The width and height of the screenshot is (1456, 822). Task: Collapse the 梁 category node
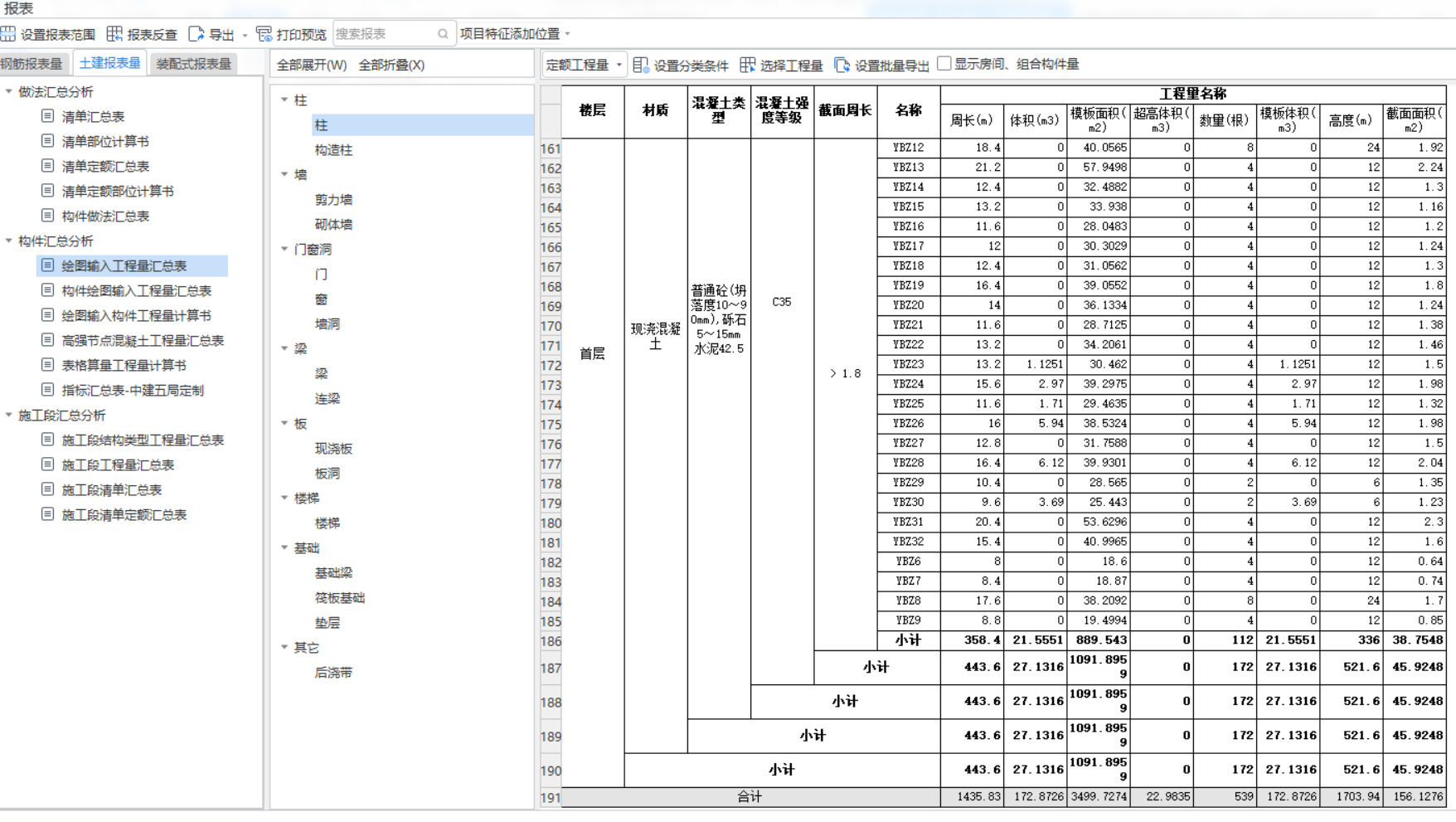(x=284, y=348)
